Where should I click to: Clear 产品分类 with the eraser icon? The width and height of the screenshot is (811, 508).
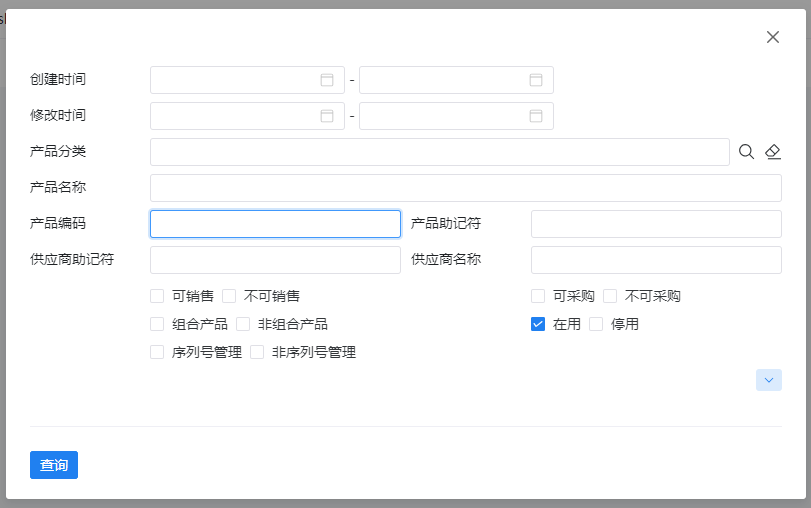[x=773, y=152]
